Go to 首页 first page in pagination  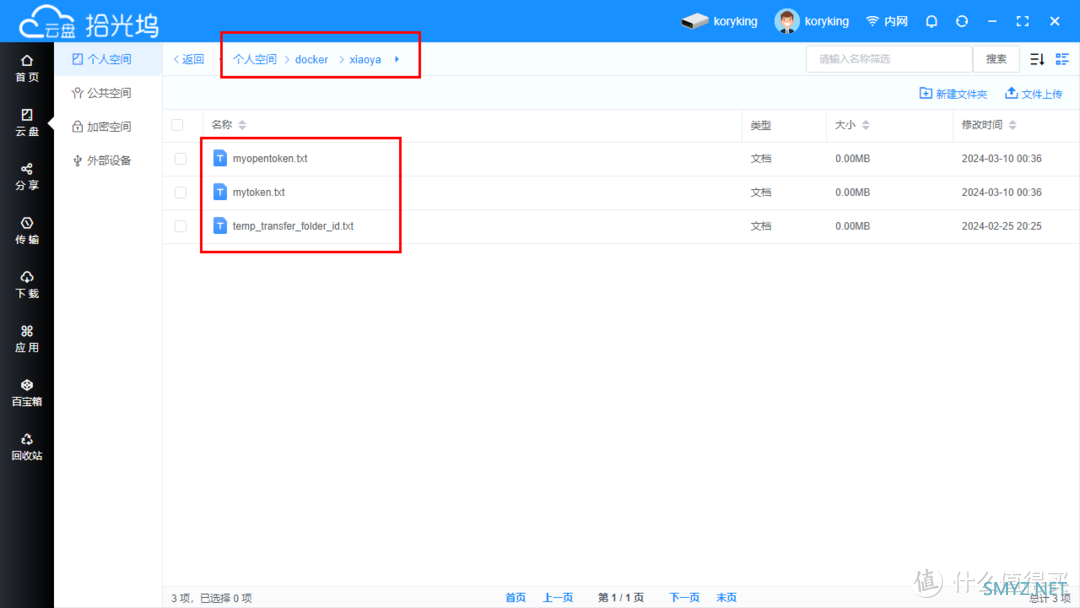pyautogui.click(x=515, y=597)
